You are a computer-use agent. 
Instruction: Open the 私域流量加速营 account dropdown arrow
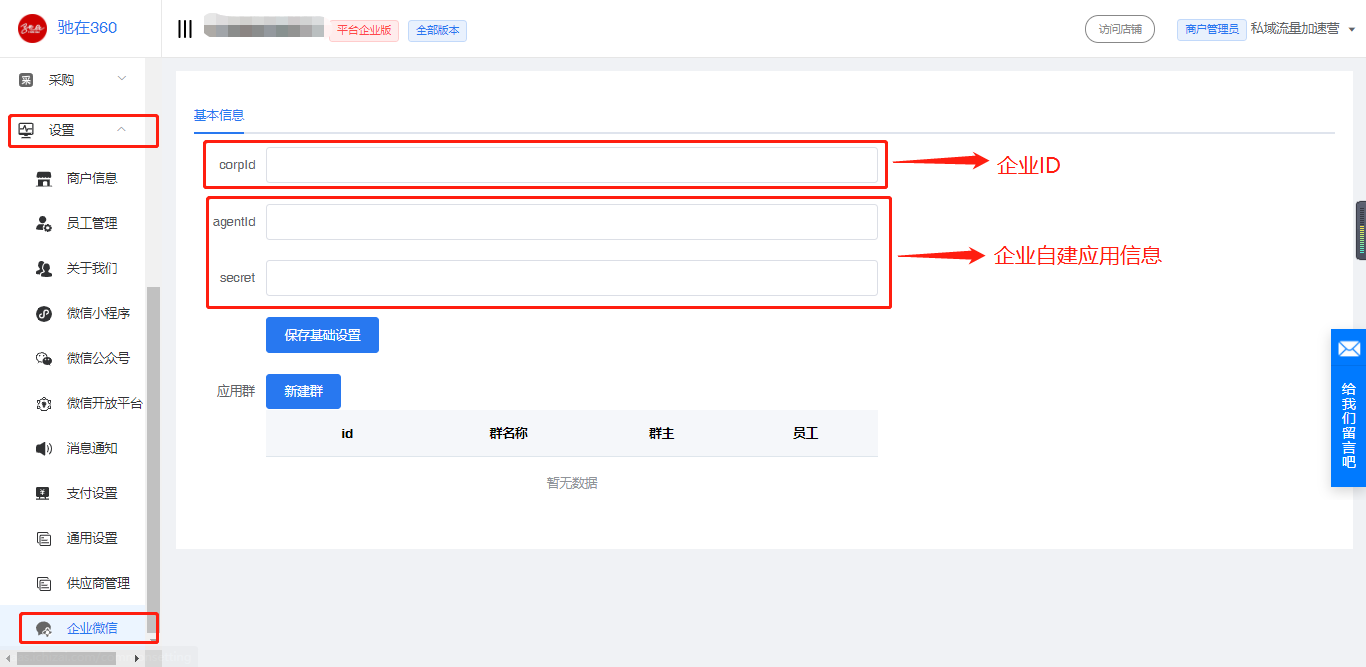[1352, 30]
